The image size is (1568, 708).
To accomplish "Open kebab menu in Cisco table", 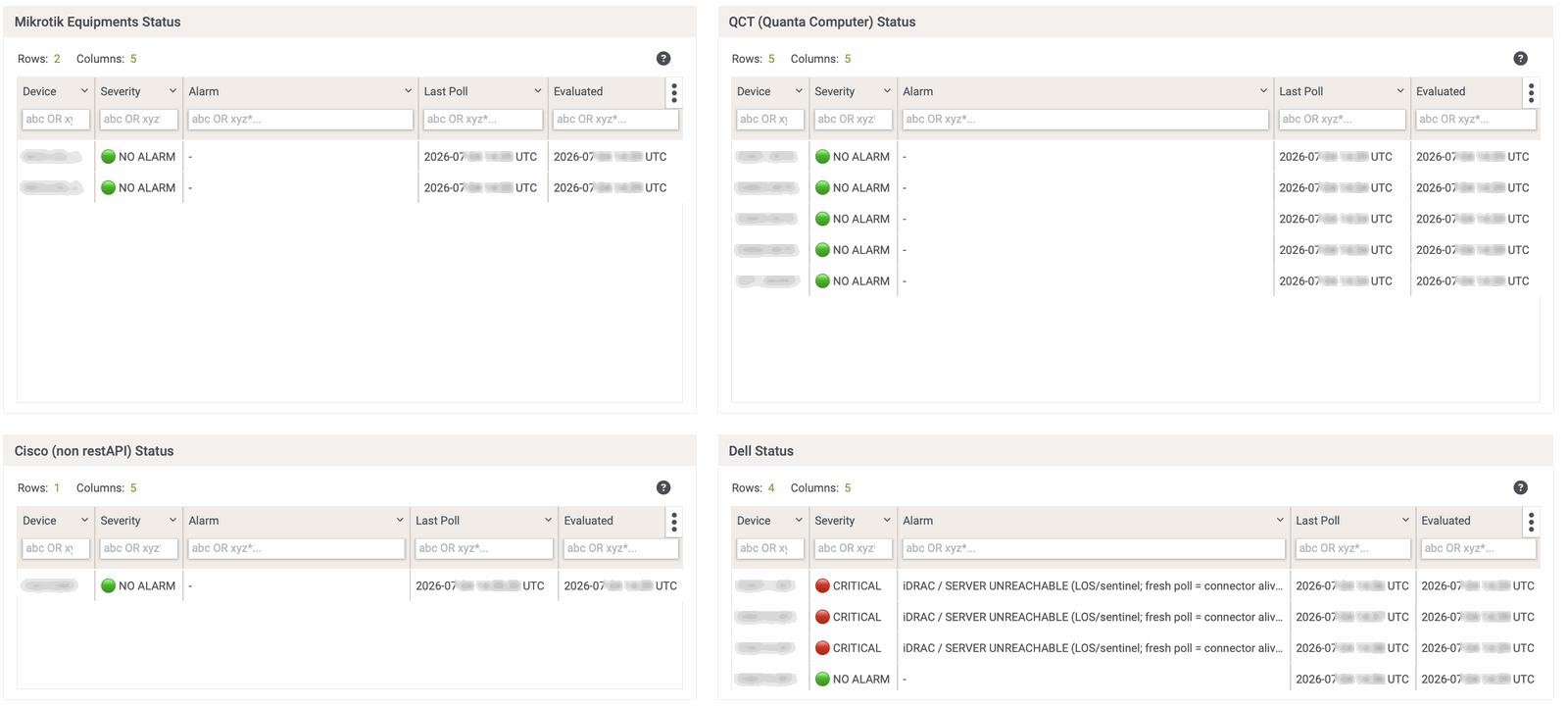I will 674,522.
